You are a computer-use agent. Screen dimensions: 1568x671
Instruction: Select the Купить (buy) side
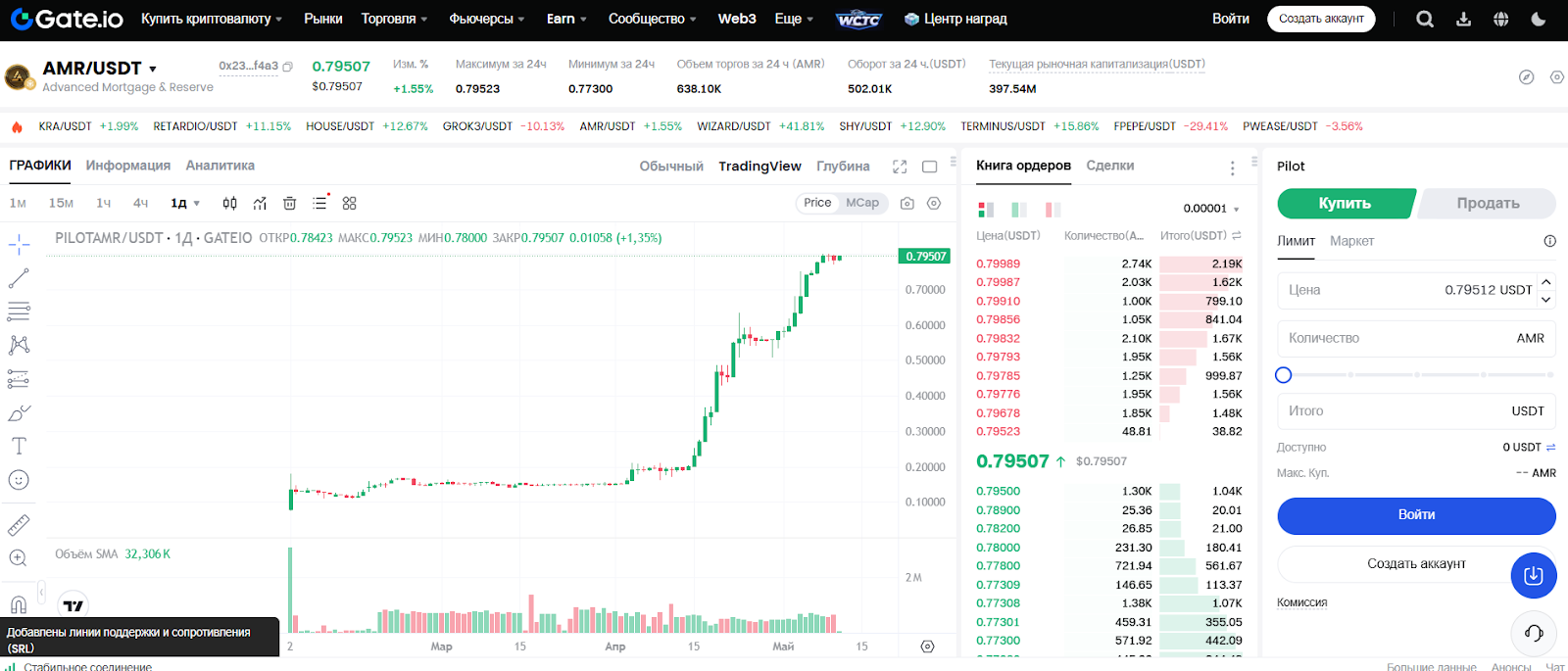click(x=1345, y=203)
